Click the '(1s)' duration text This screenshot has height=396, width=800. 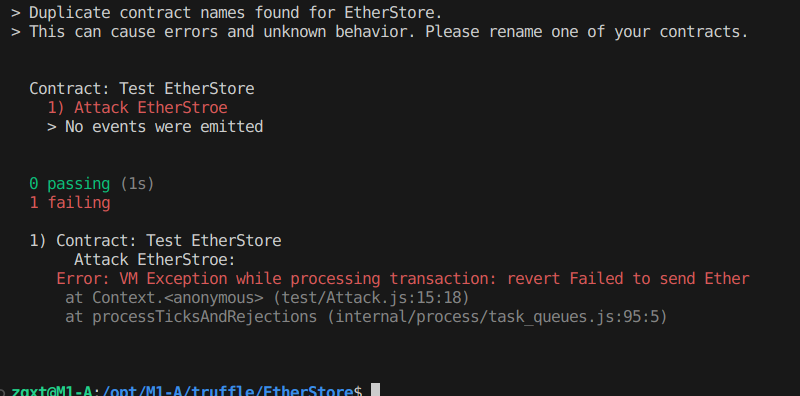pos(137,184)
